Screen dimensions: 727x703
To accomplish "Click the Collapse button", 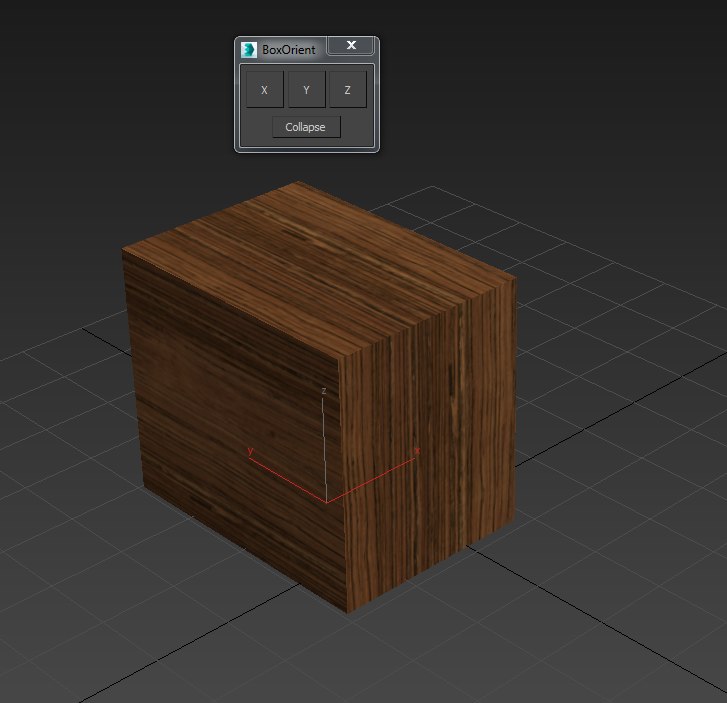I will coord(306,127).
